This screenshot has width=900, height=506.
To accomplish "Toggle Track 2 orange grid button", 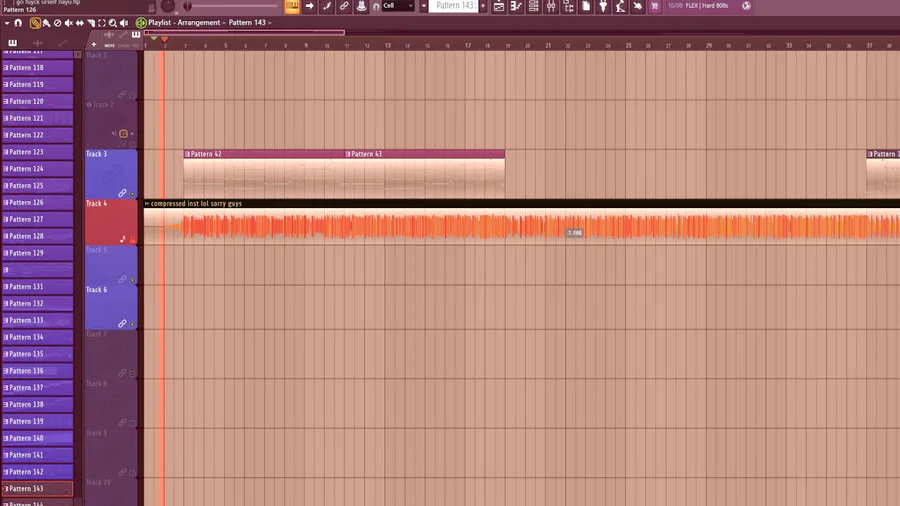I will (123, 134).
